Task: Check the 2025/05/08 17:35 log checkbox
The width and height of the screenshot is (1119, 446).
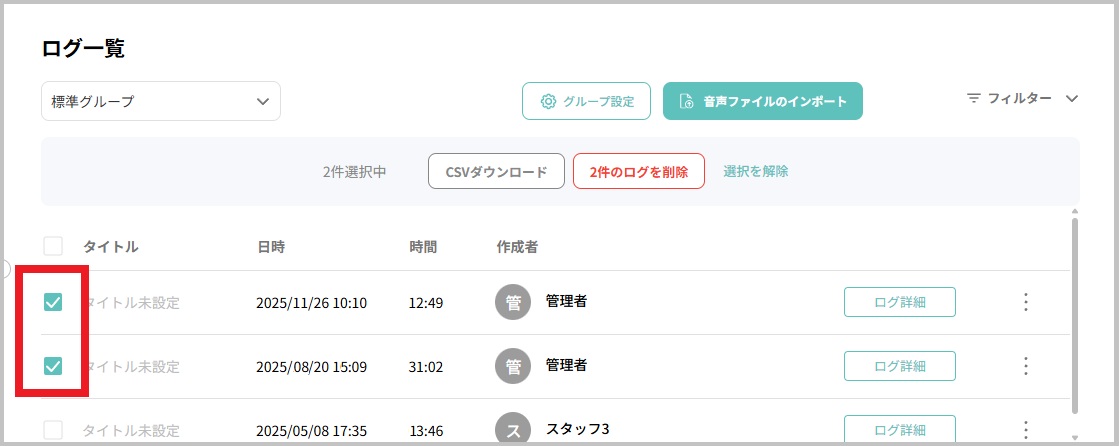Action: (x=53, y=430)
